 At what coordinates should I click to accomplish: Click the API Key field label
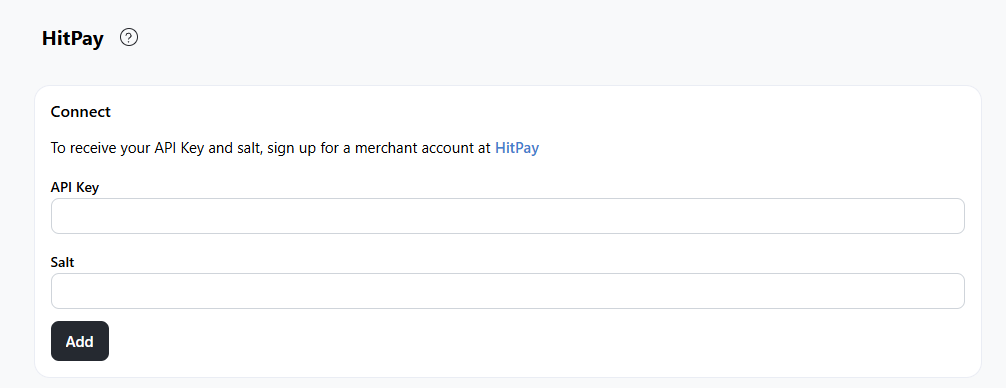click(x=75, y=187)
